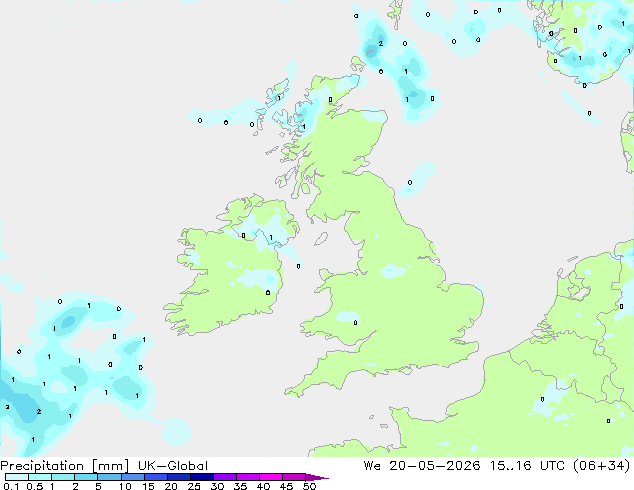Viewport: 634px width, 490px height.
Task: Click the '0' value label over Wales
Action: 355,323
